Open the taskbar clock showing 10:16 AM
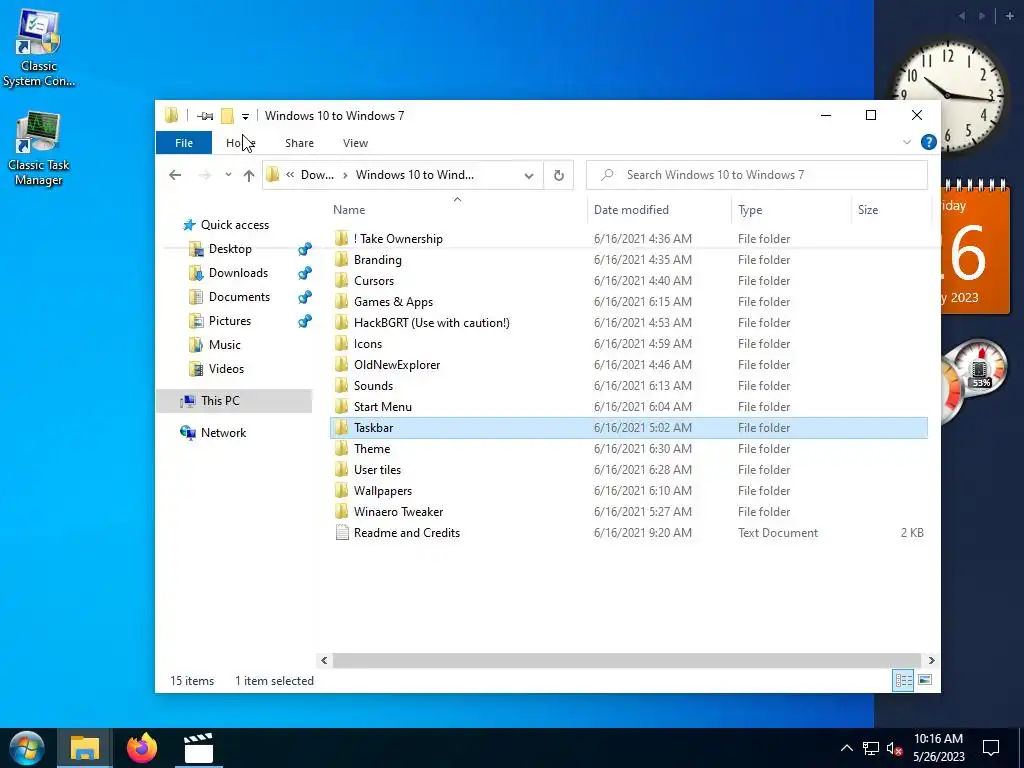 click(x=938, y=748)
